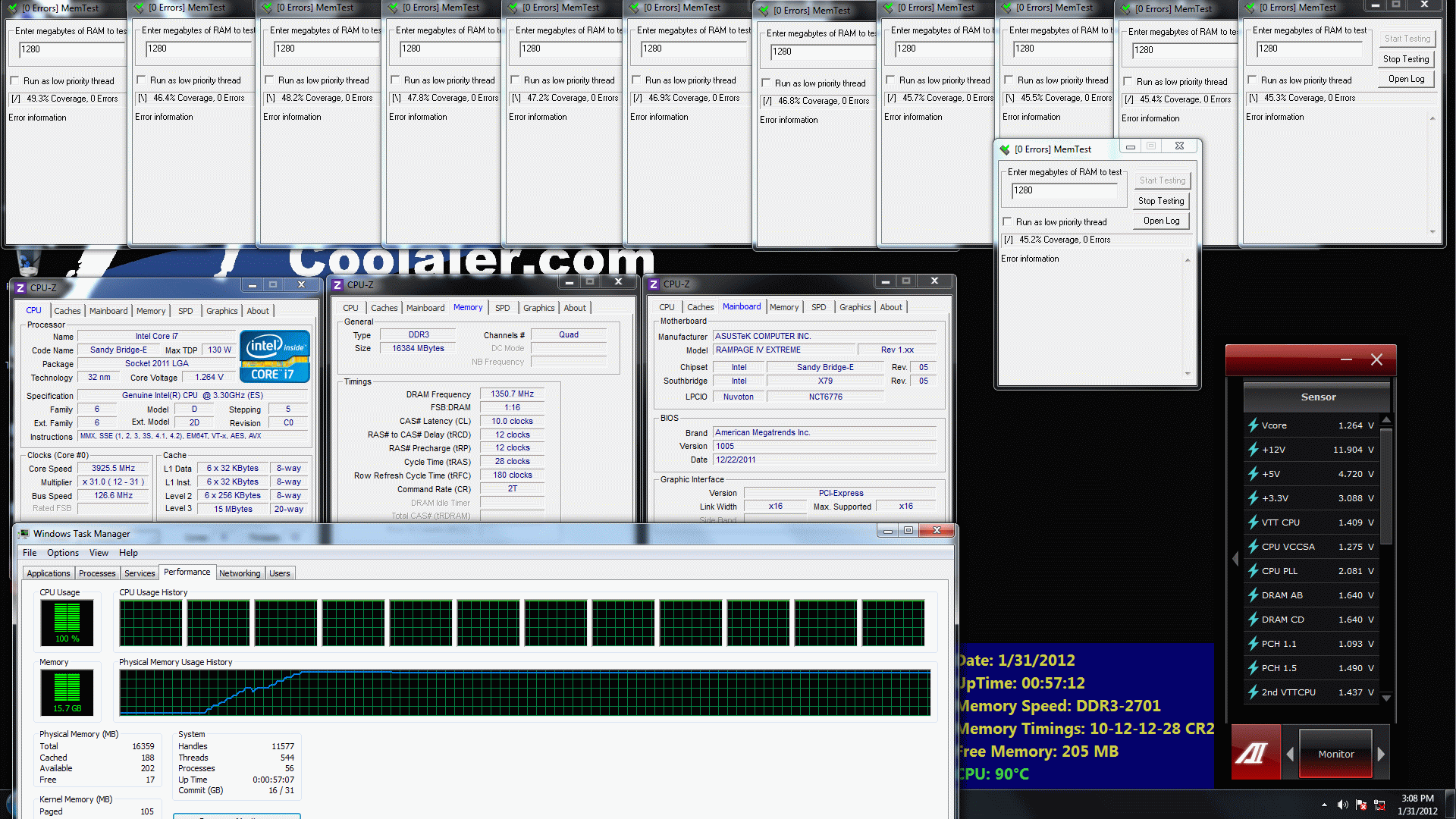Click the 2nd VTTCPU sensor lightning icon
Screen dimensions: 1456x819
[1253, 692]
